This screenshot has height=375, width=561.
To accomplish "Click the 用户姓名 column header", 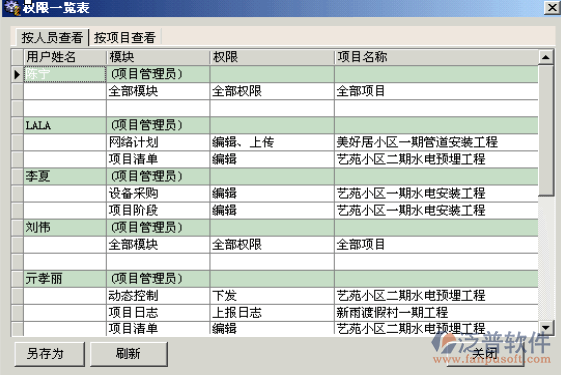I will tap(65, 57).
